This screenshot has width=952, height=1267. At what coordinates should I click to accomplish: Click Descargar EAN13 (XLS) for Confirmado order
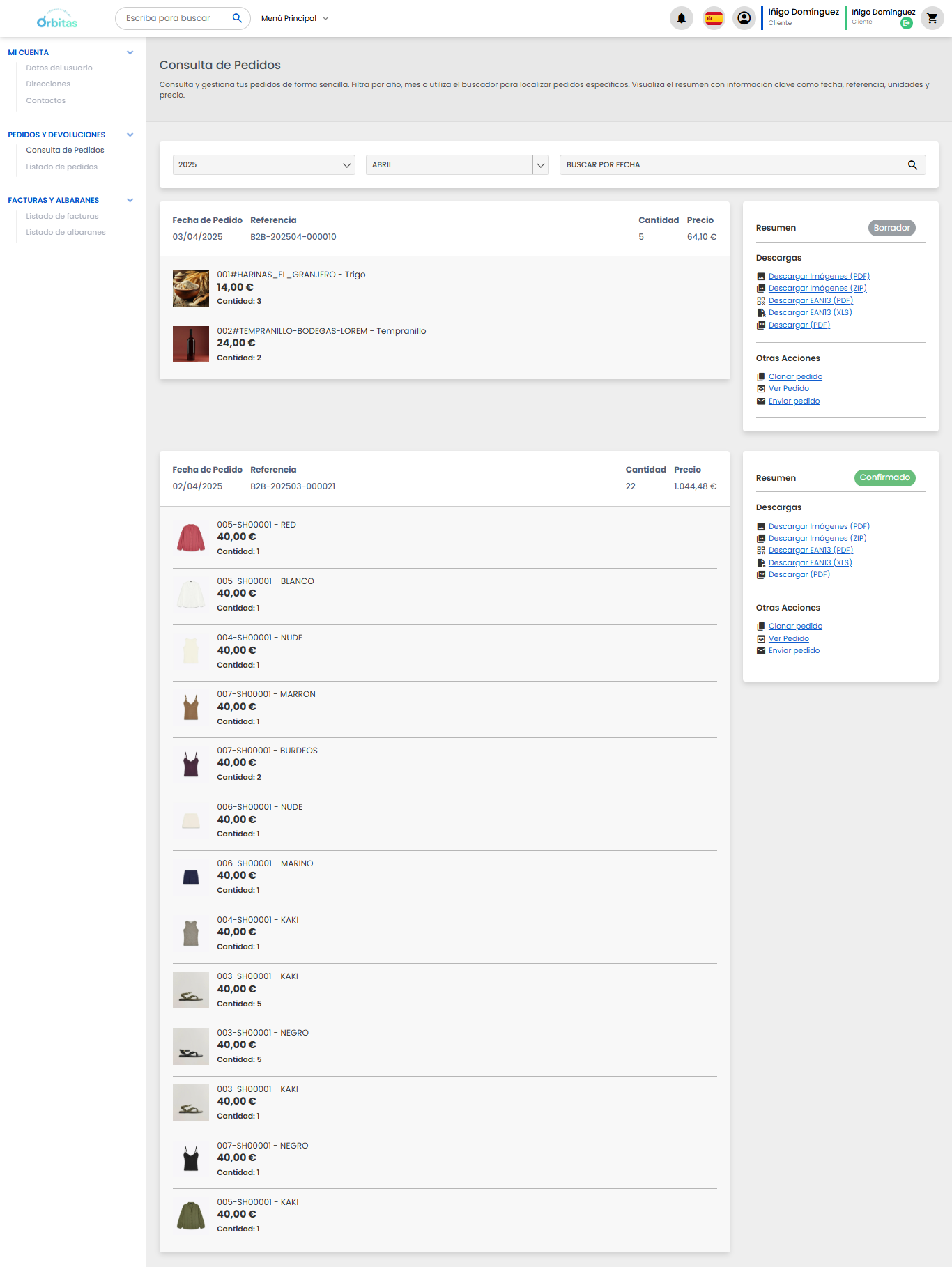810,563
